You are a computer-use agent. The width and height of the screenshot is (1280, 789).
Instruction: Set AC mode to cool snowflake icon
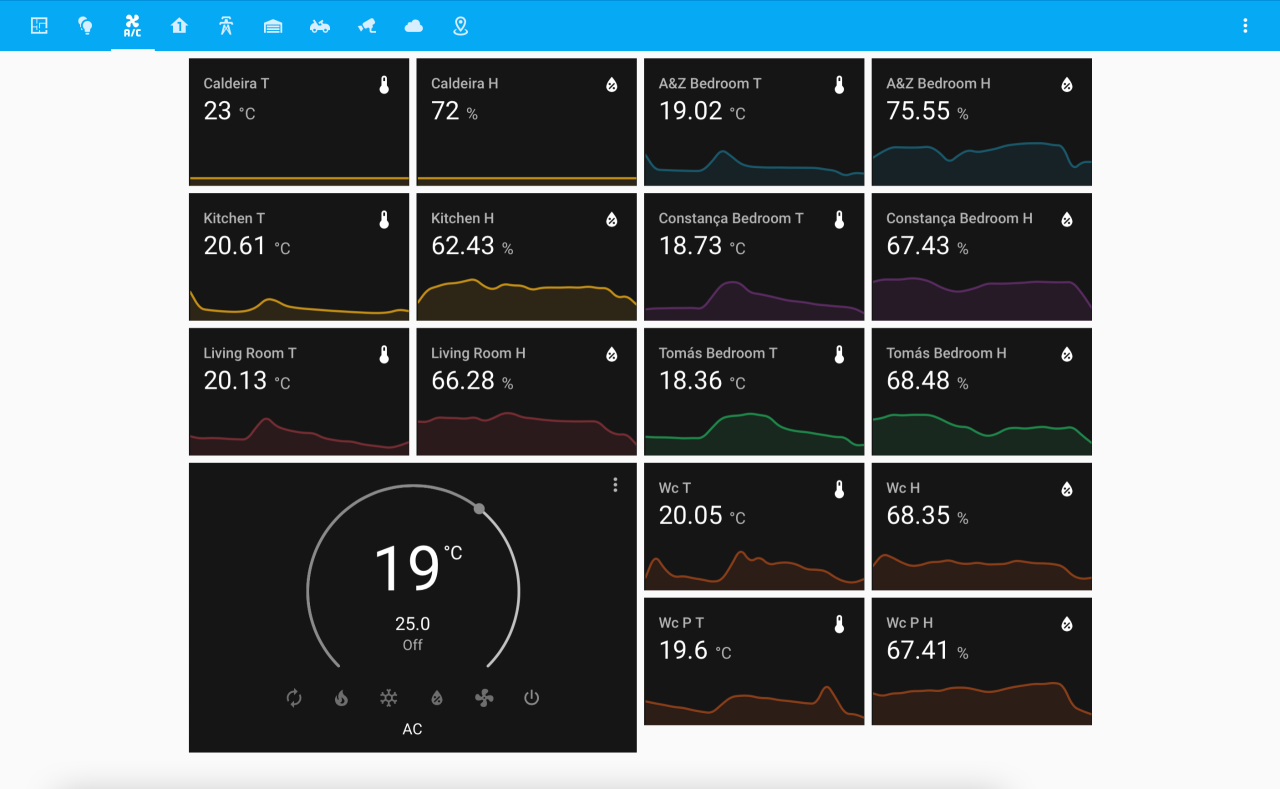[389, 698]
